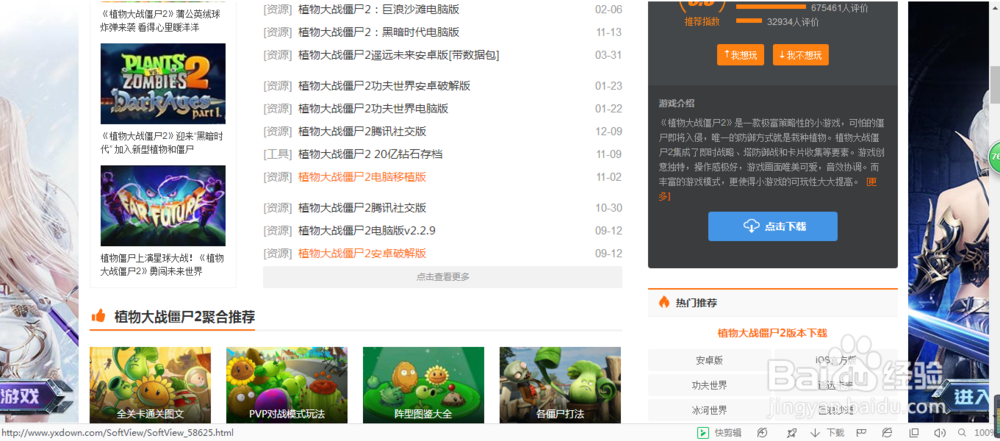Expand the list with 点击查看更多

click(x=442, y=277)
